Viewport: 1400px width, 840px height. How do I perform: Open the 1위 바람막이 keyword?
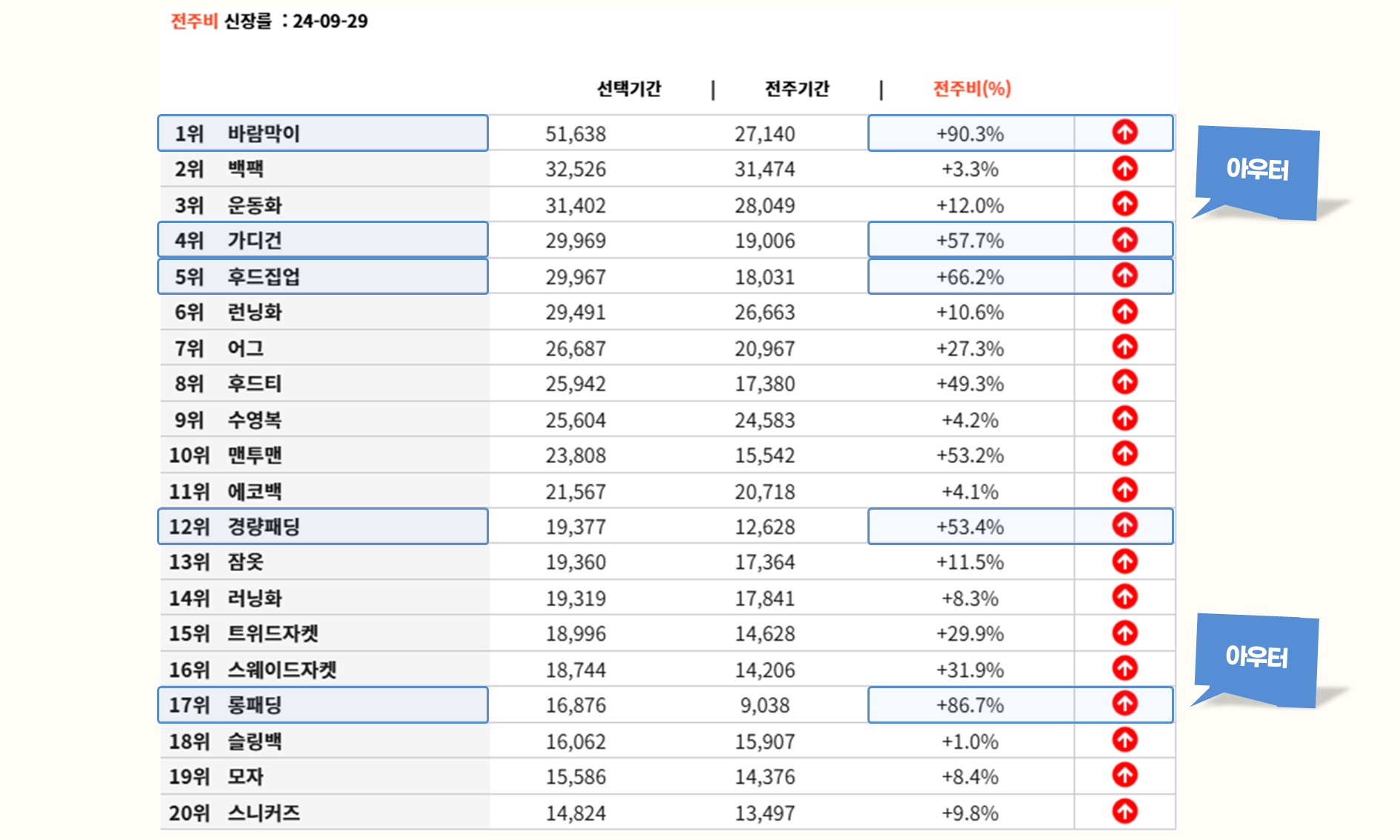263,134
